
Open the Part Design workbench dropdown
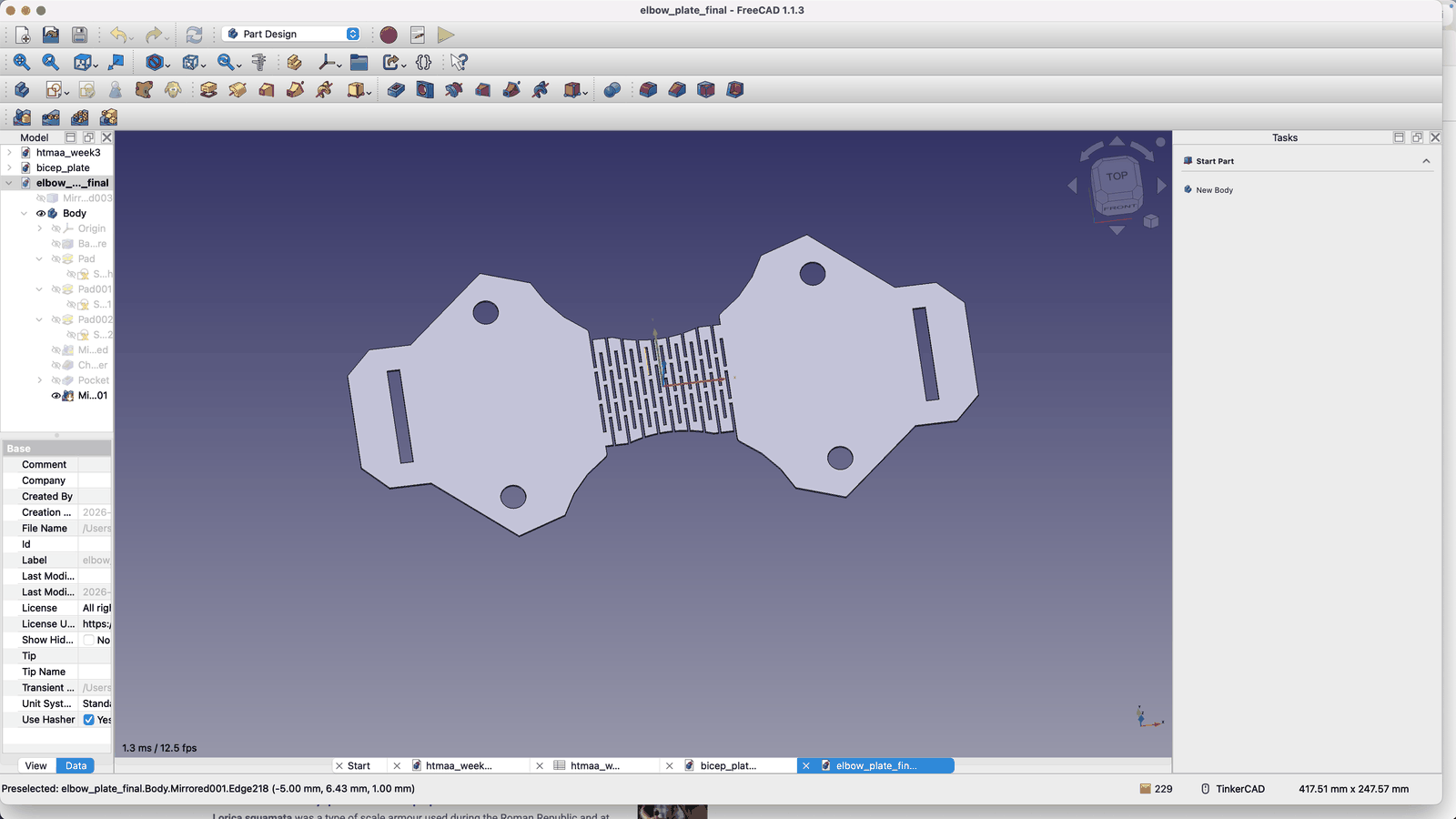tap(291, 34)
